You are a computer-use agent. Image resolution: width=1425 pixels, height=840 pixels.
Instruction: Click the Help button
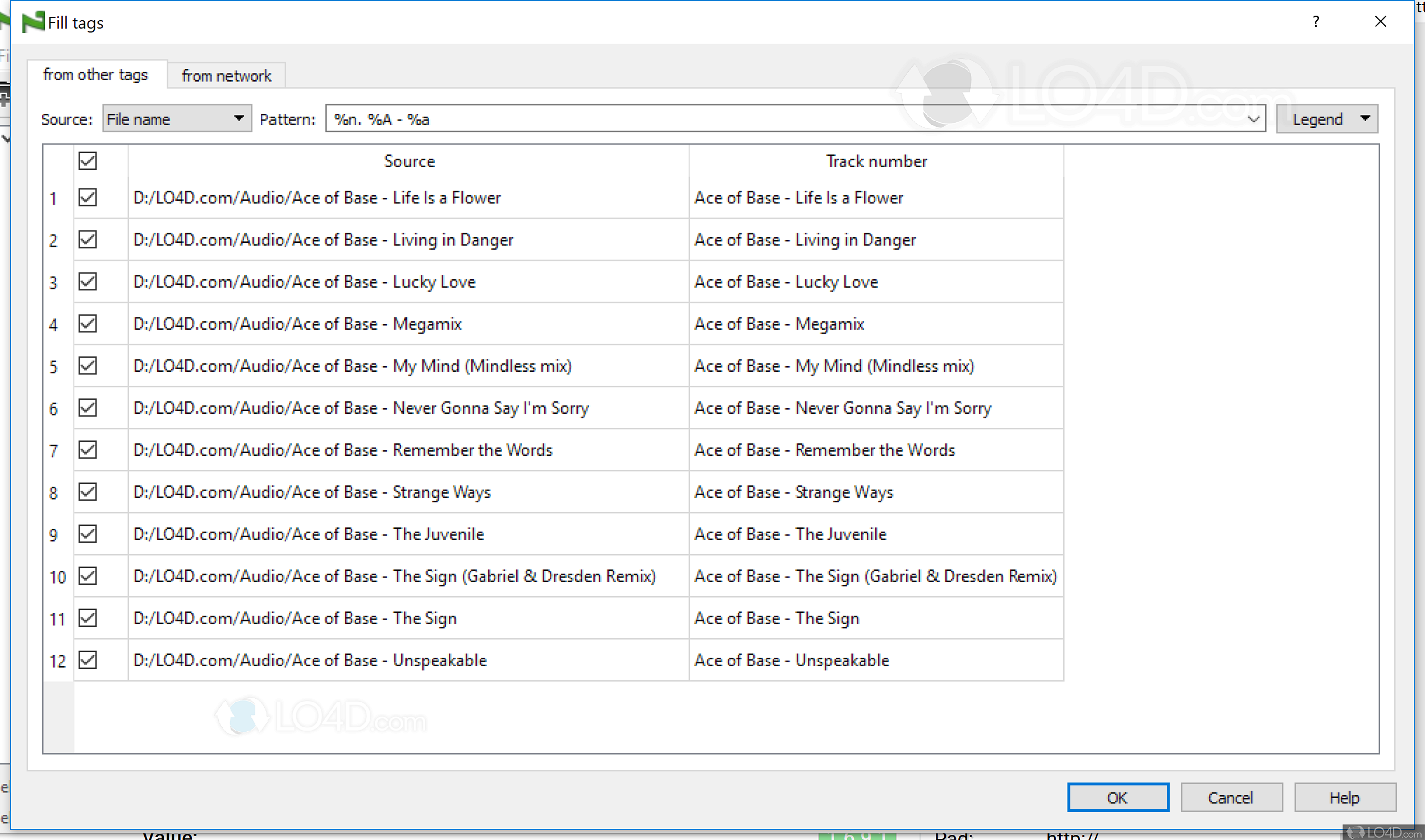click(x=1344, y=797)
